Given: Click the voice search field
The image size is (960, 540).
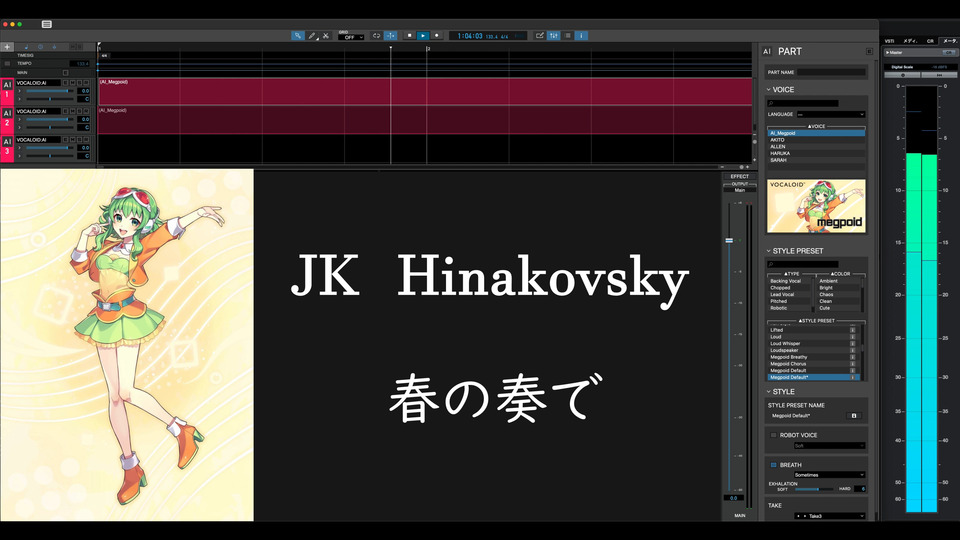Looking at the screenshot, I should click(803, 103).
